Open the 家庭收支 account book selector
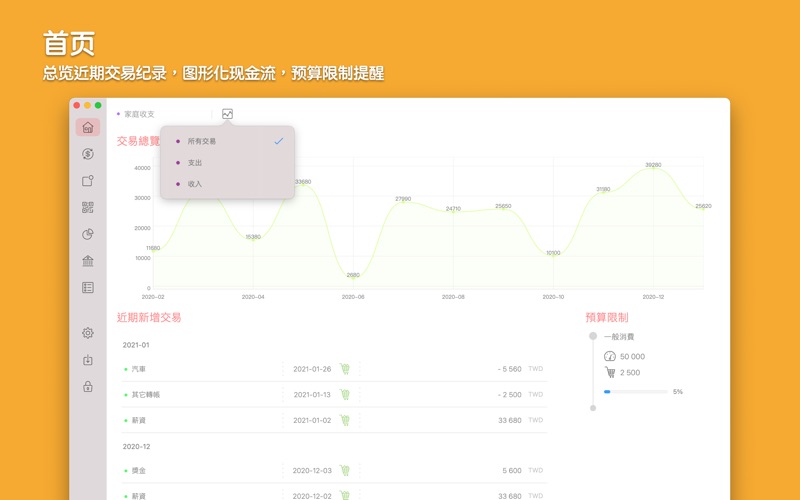Image resolution: width=800 pixels, height=500 pixels. click(138, 114)
